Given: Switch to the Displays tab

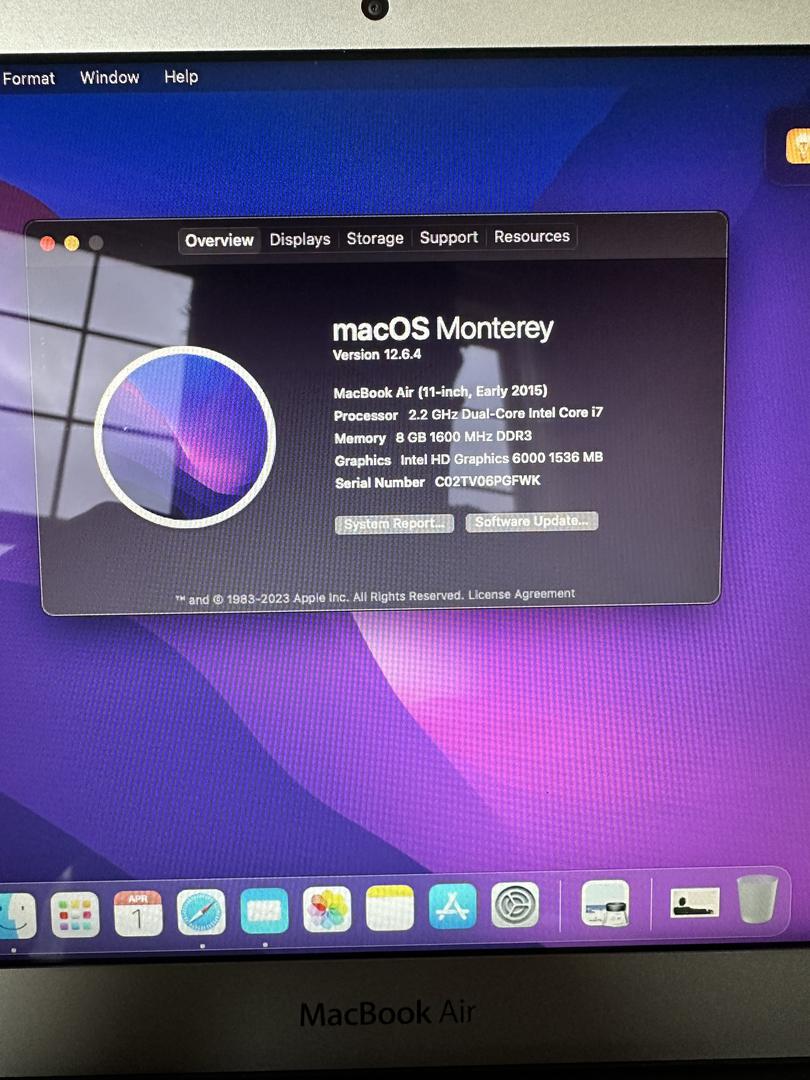Looking at the screenshot, I should (300, 239).
